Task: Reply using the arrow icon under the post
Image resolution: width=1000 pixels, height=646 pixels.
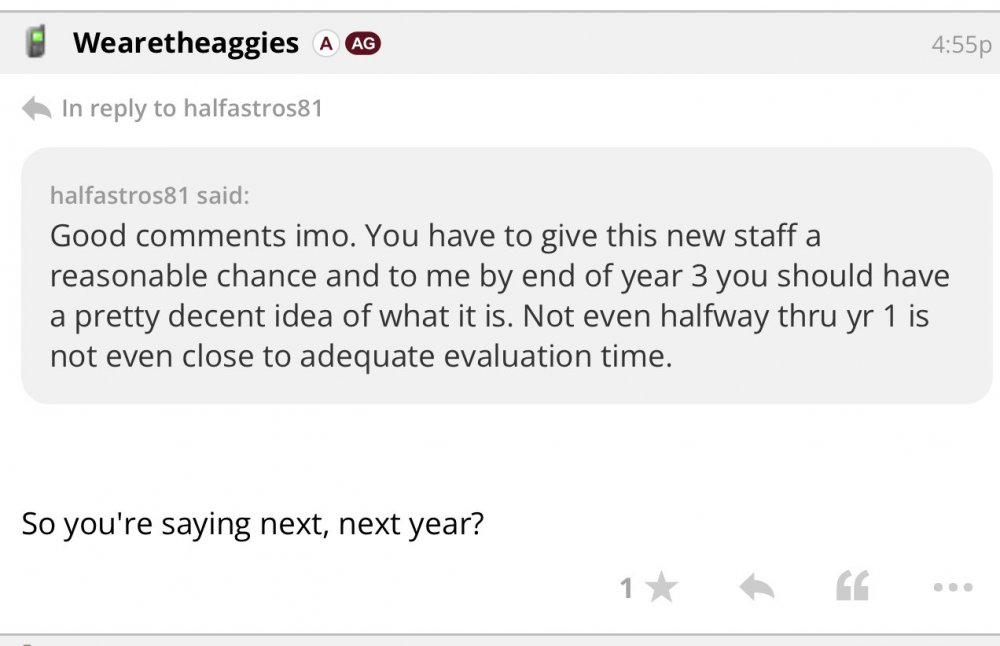Action: tap(757, 588)
